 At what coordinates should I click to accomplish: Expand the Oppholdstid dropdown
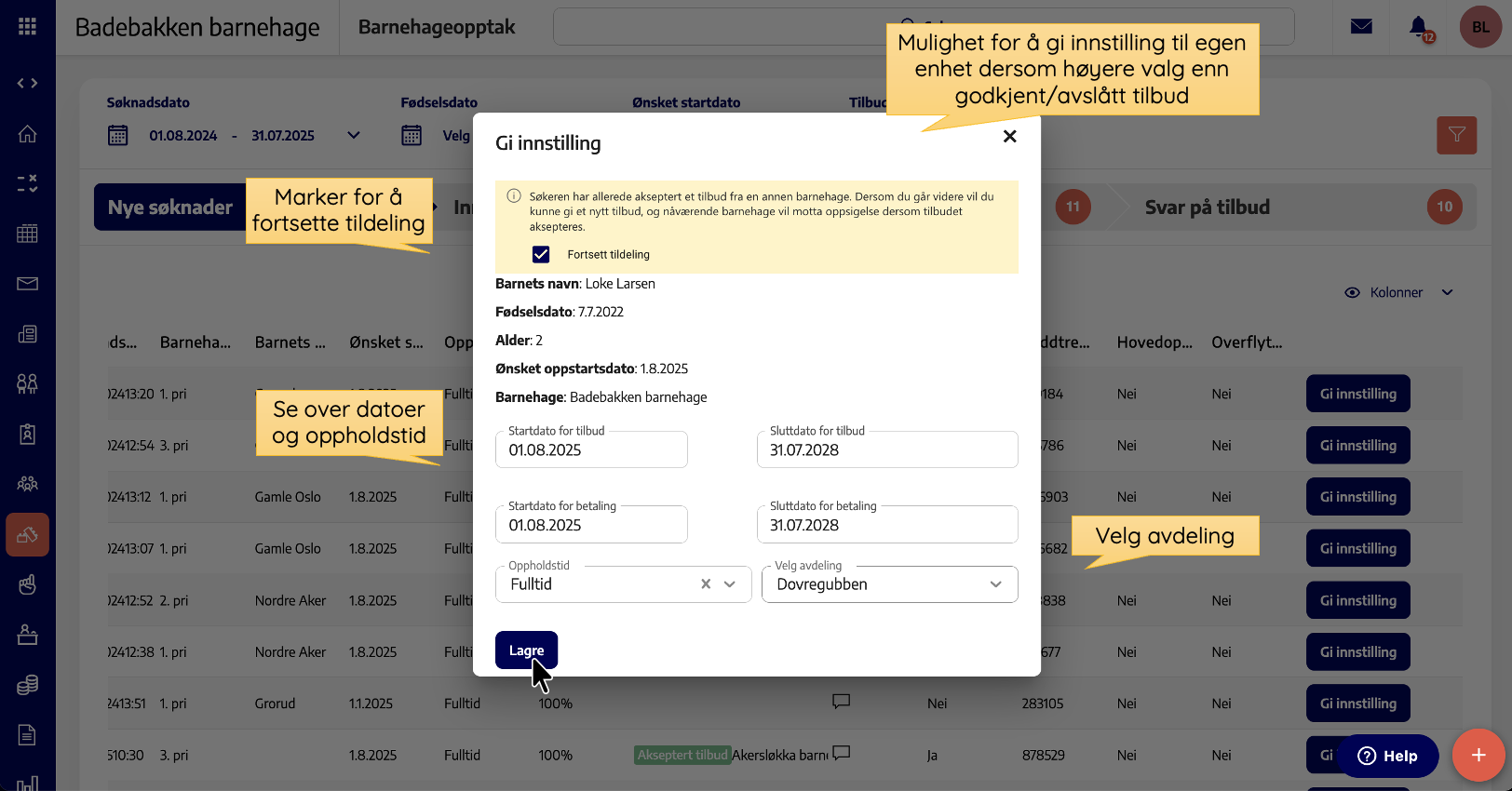click(730, 584)
